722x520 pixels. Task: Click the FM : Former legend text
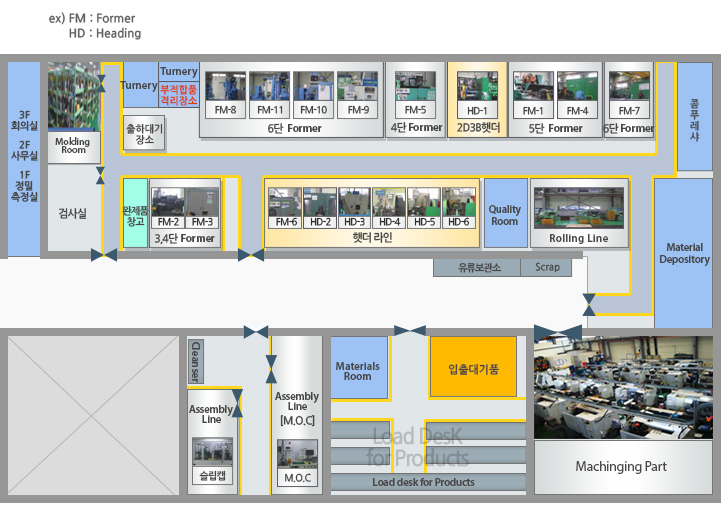coord(102,18)
